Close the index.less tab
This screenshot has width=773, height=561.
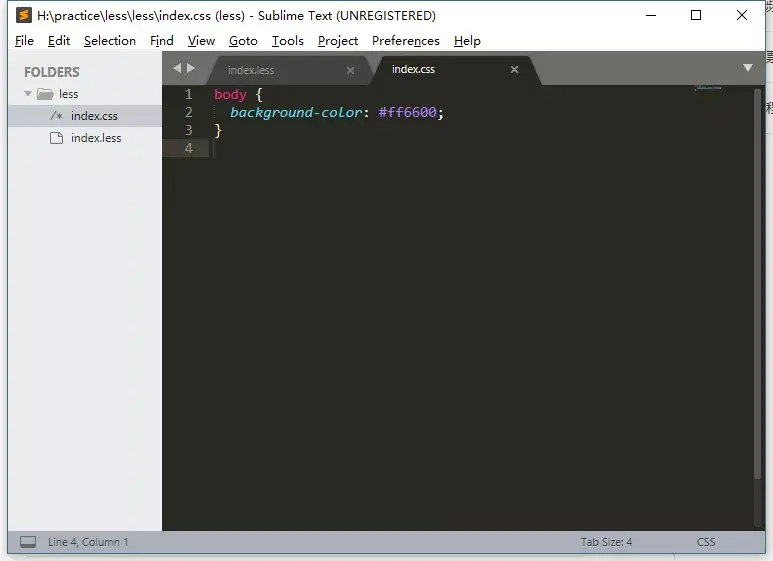[351, 70]
